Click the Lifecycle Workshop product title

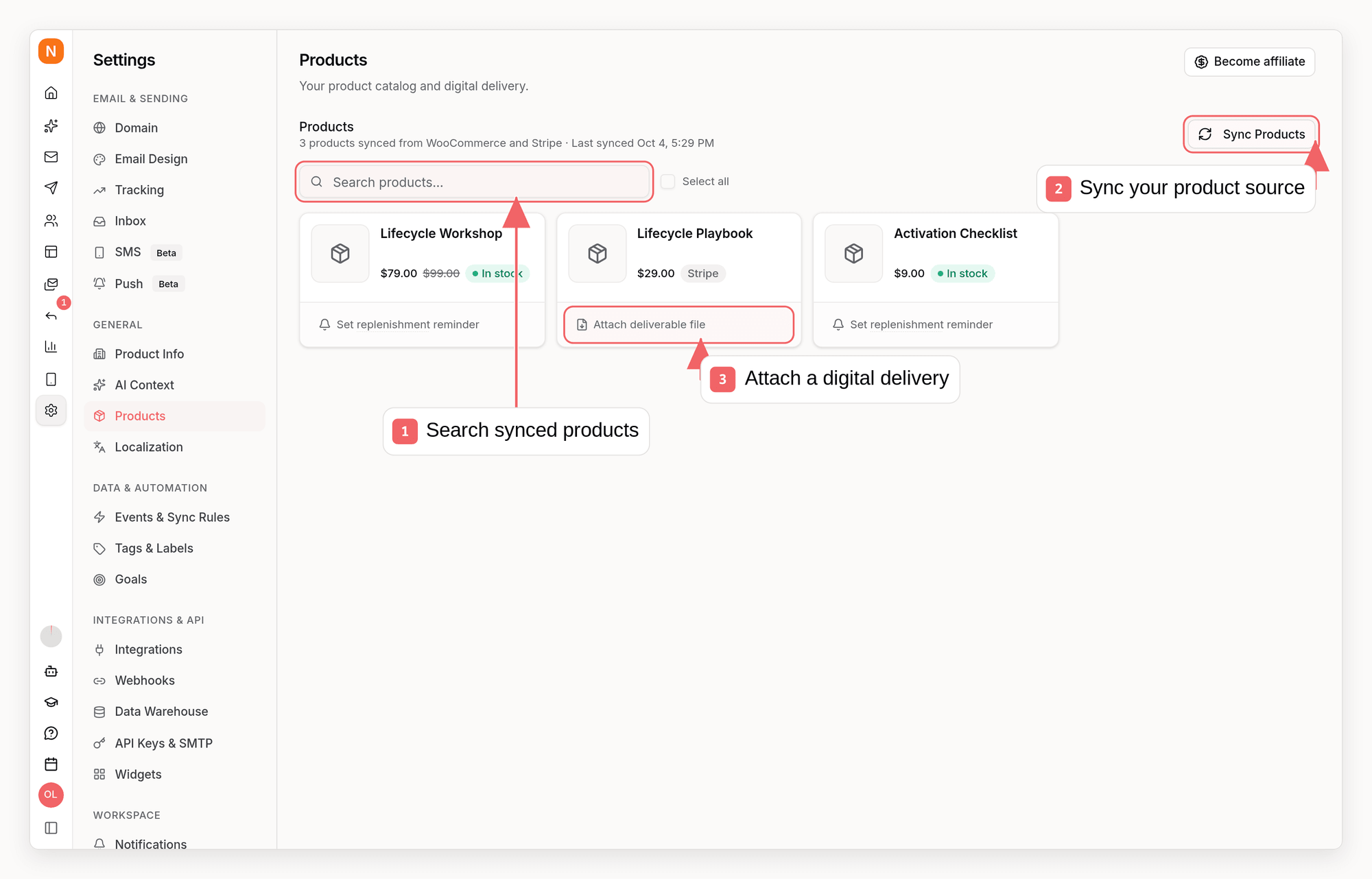(441, 233)
